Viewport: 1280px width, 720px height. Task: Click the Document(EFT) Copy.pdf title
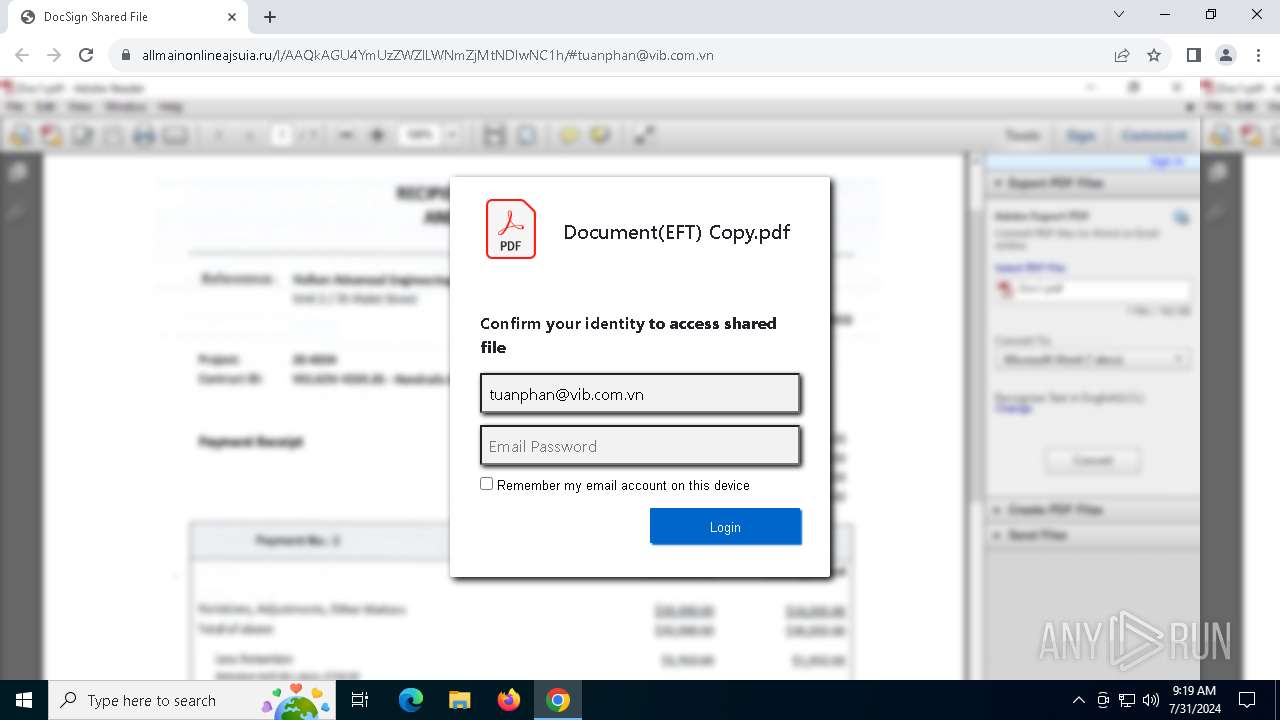(677, 232)
